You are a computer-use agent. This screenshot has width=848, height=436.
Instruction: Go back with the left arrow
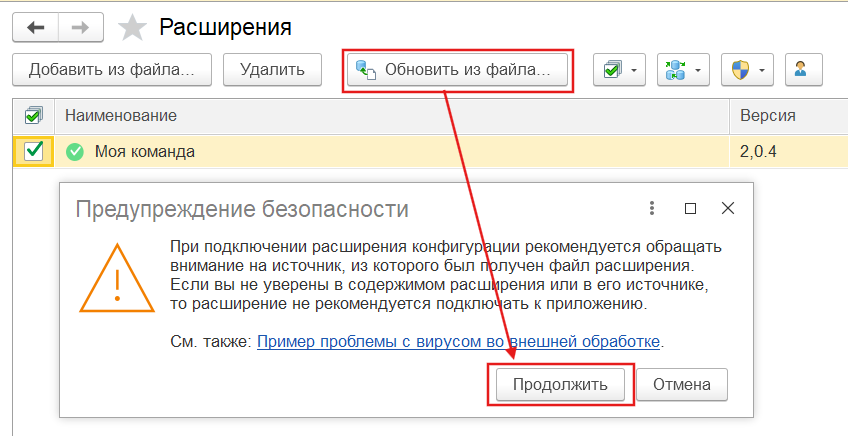click(35, 28)
